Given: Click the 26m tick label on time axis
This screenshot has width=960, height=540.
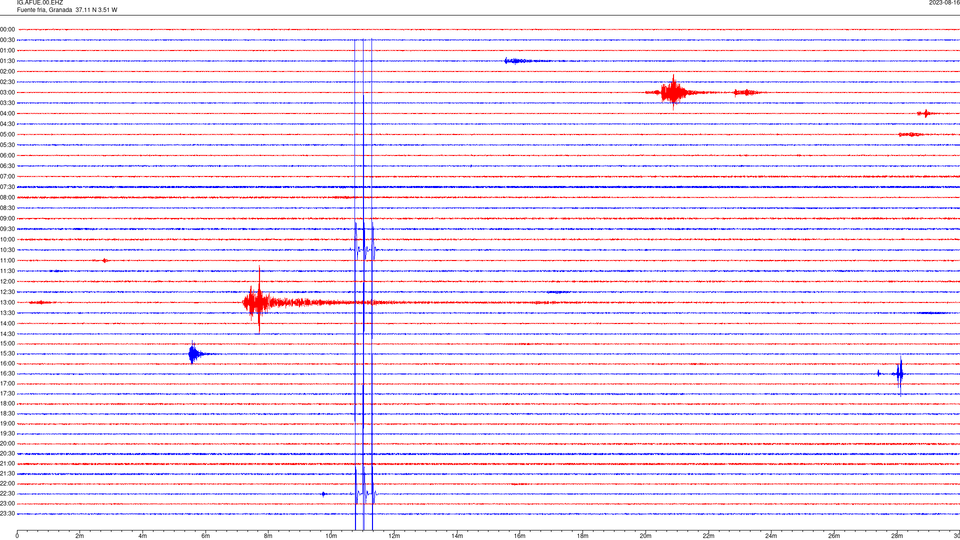Looking at the screenshot, I should (834, 536).
